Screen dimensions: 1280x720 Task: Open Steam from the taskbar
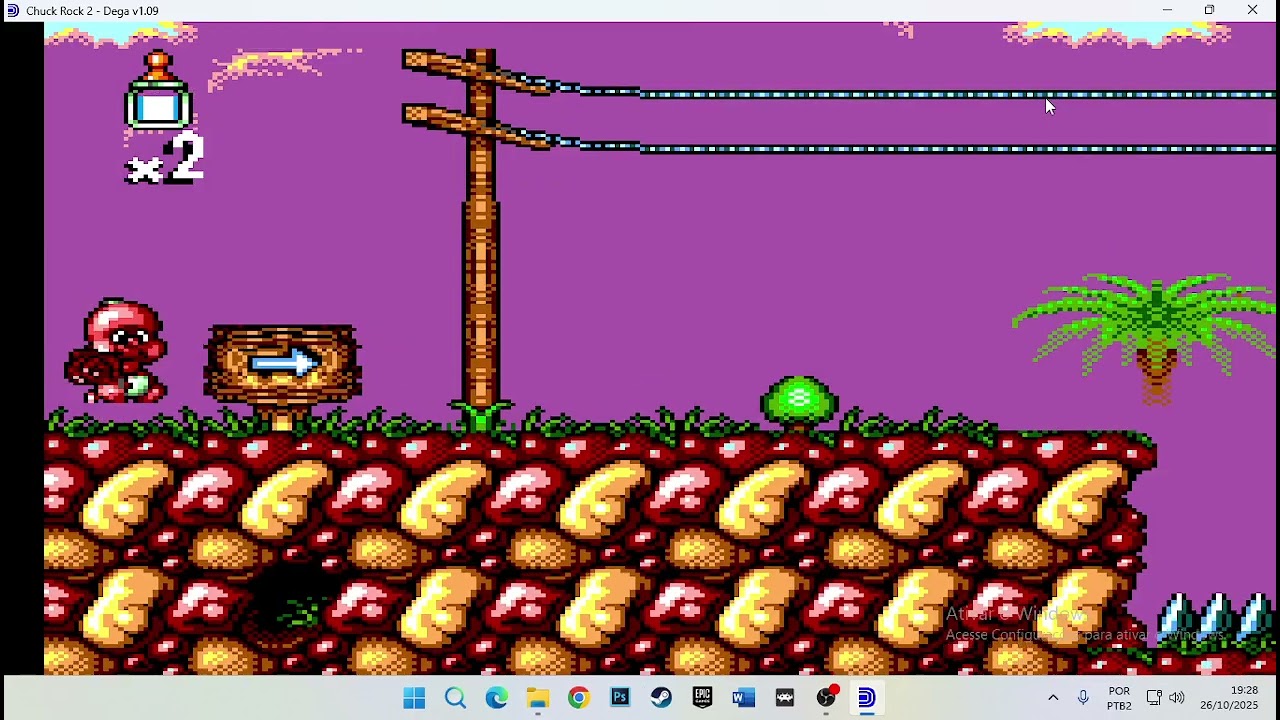tap(661, 697)
